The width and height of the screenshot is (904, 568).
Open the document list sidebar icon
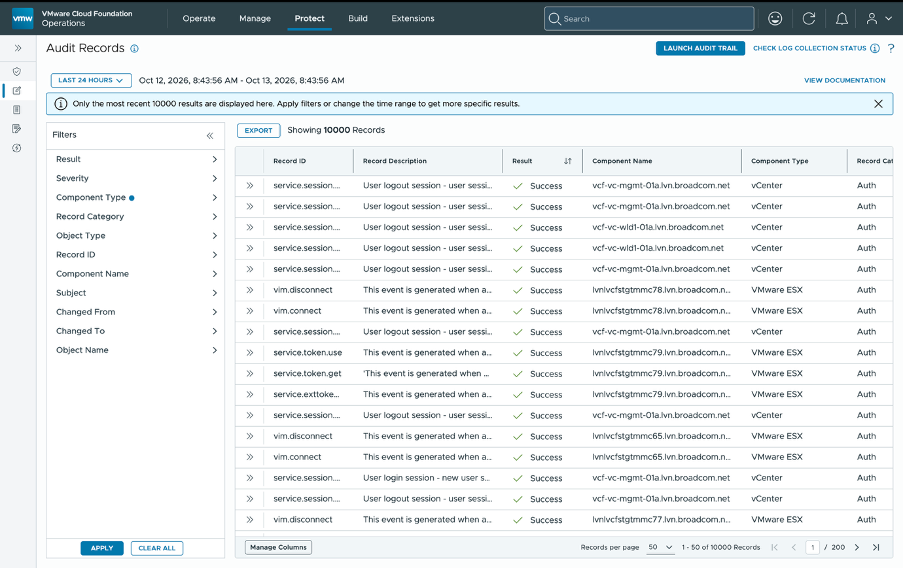[x=17, y=110]
